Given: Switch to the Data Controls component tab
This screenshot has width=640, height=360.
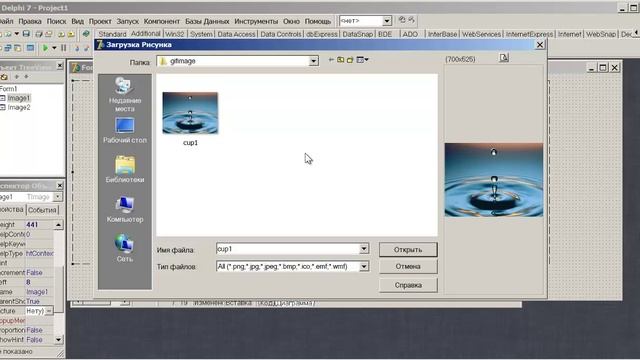Looking at the screenshot, I should coord(281,34).
